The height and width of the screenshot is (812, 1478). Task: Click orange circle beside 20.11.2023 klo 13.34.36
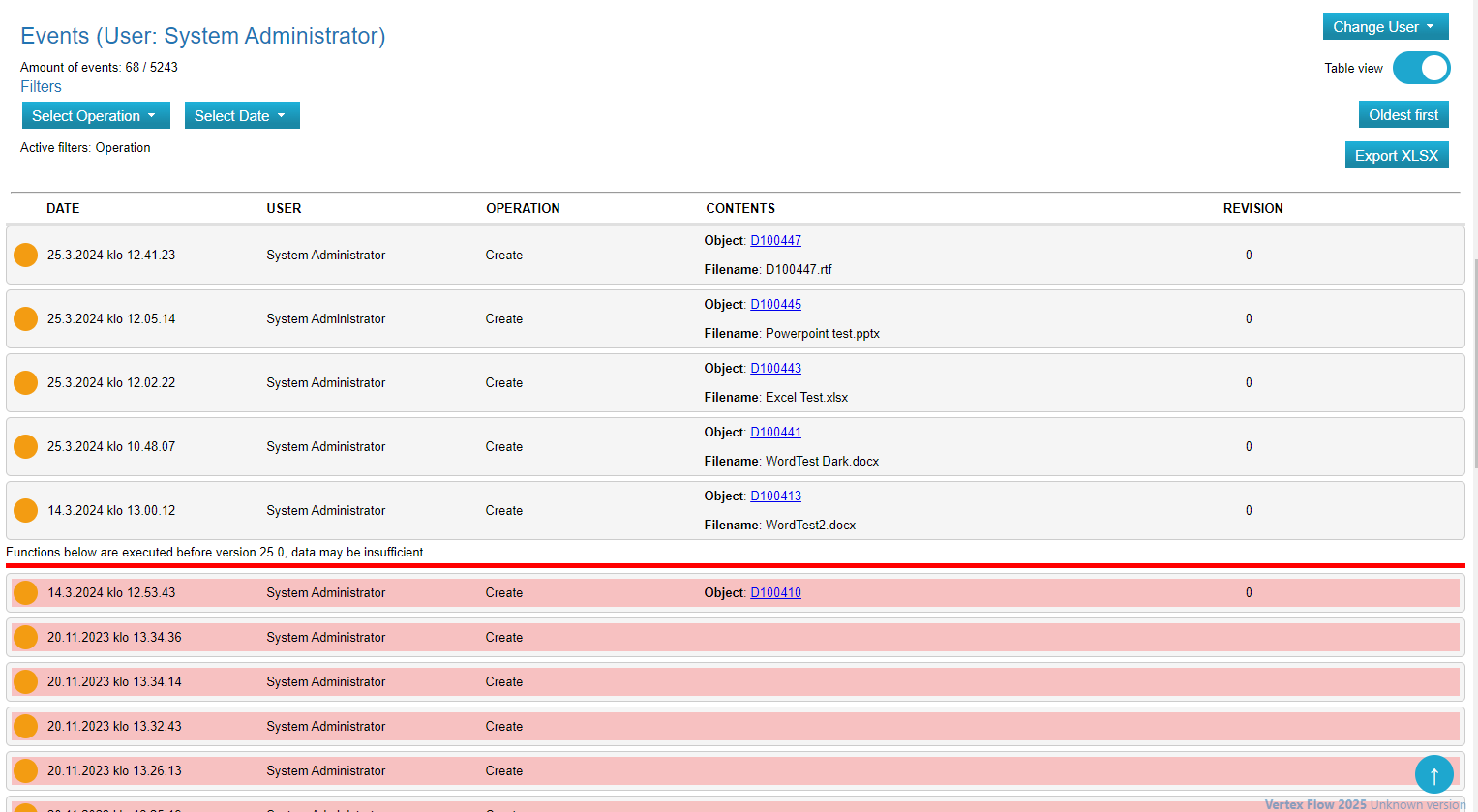pyautogui.click(x=26, y=637)
